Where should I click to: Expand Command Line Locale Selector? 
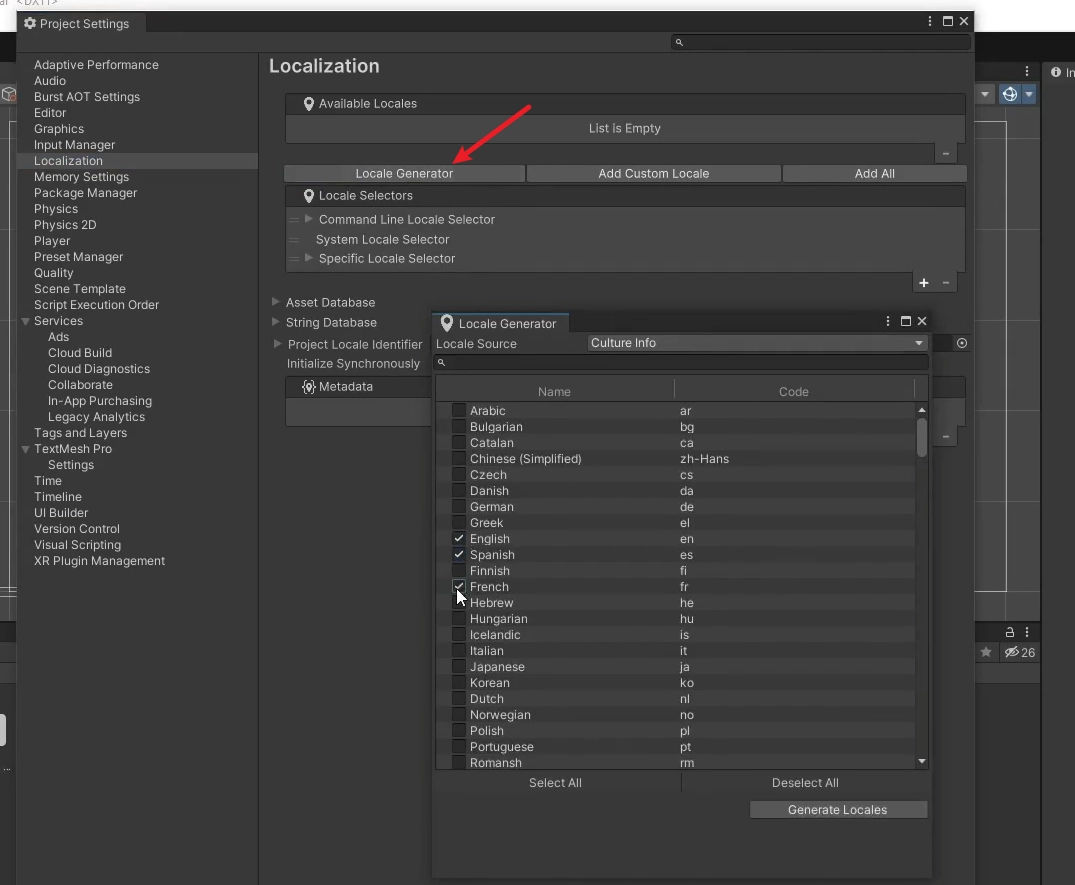click(309, 219)
